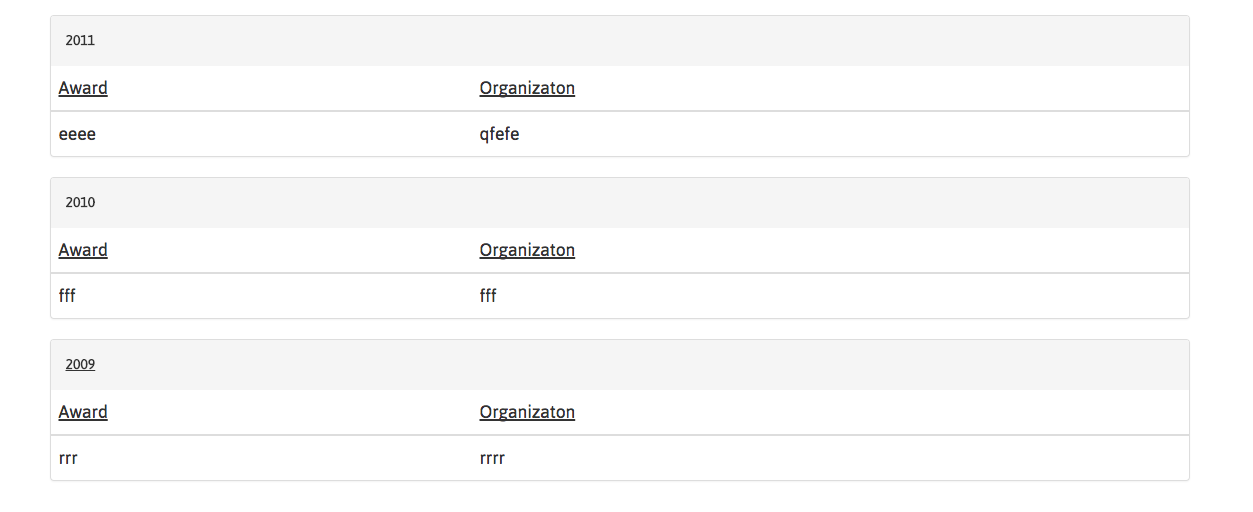Viewport: 1253px width, 512px height.
Task: Select the qfefe organization cell
Action: [499, 134]
